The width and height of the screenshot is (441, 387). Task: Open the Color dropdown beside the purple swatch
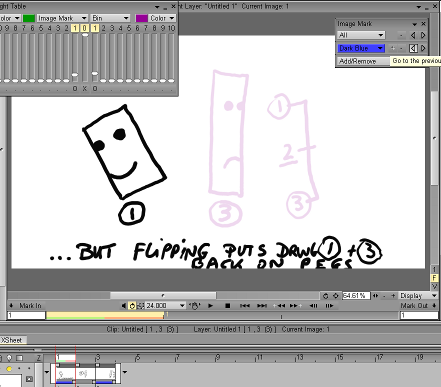[162, 18]
